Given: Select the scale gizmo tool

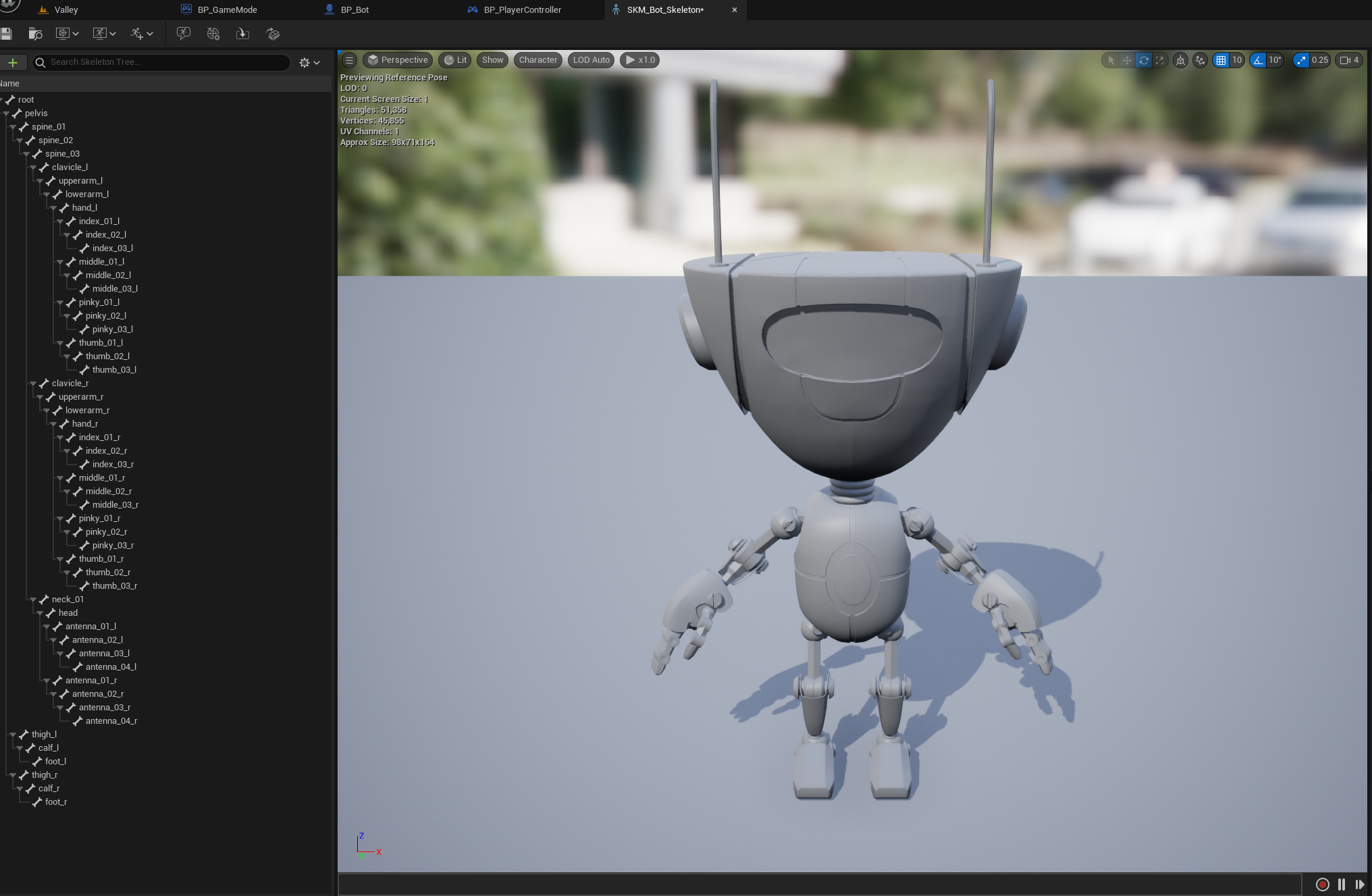Looking at the screenshot, I should (1159, 60).
